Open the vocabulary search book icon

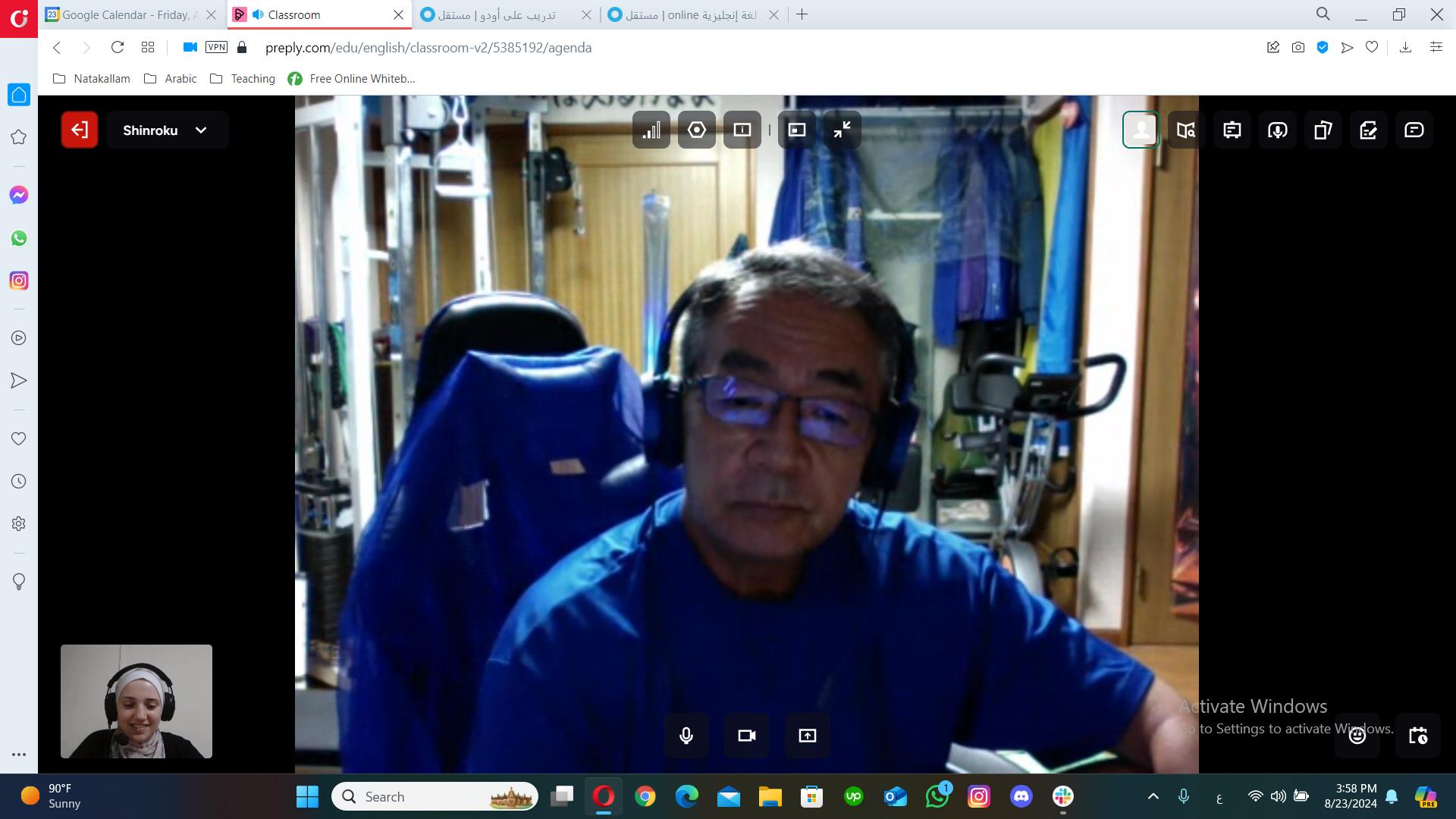point(1186,130)
